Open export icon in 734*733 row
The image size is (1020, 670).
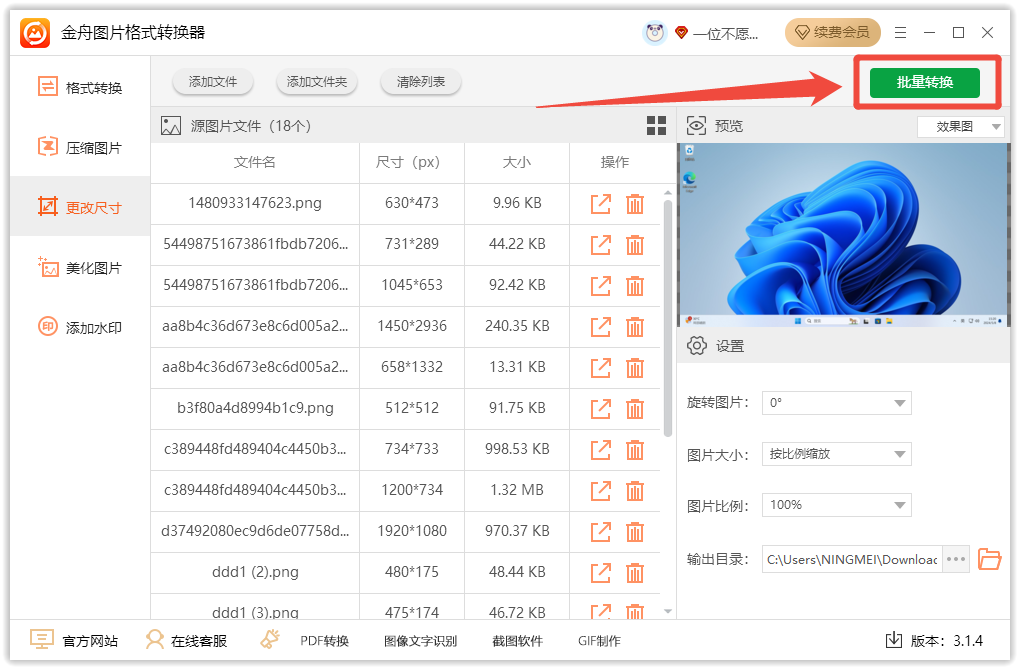coord(600,449)
